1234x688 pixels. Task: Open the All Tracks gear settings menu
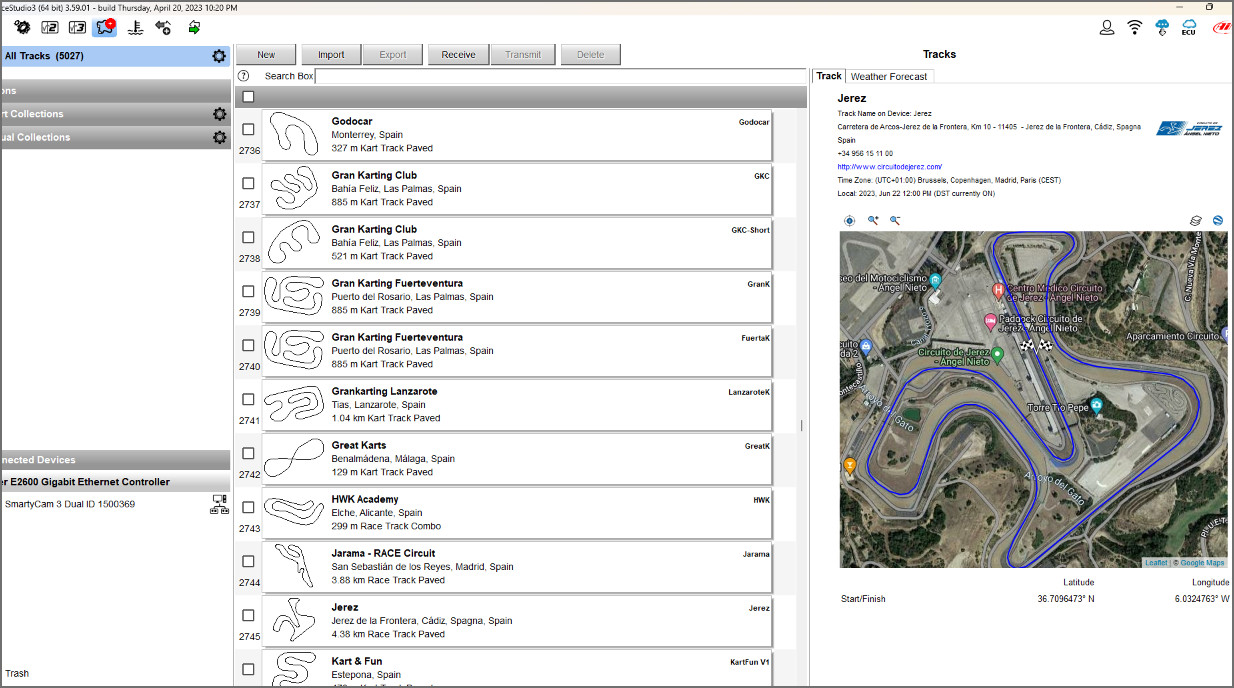coord(219,56)
